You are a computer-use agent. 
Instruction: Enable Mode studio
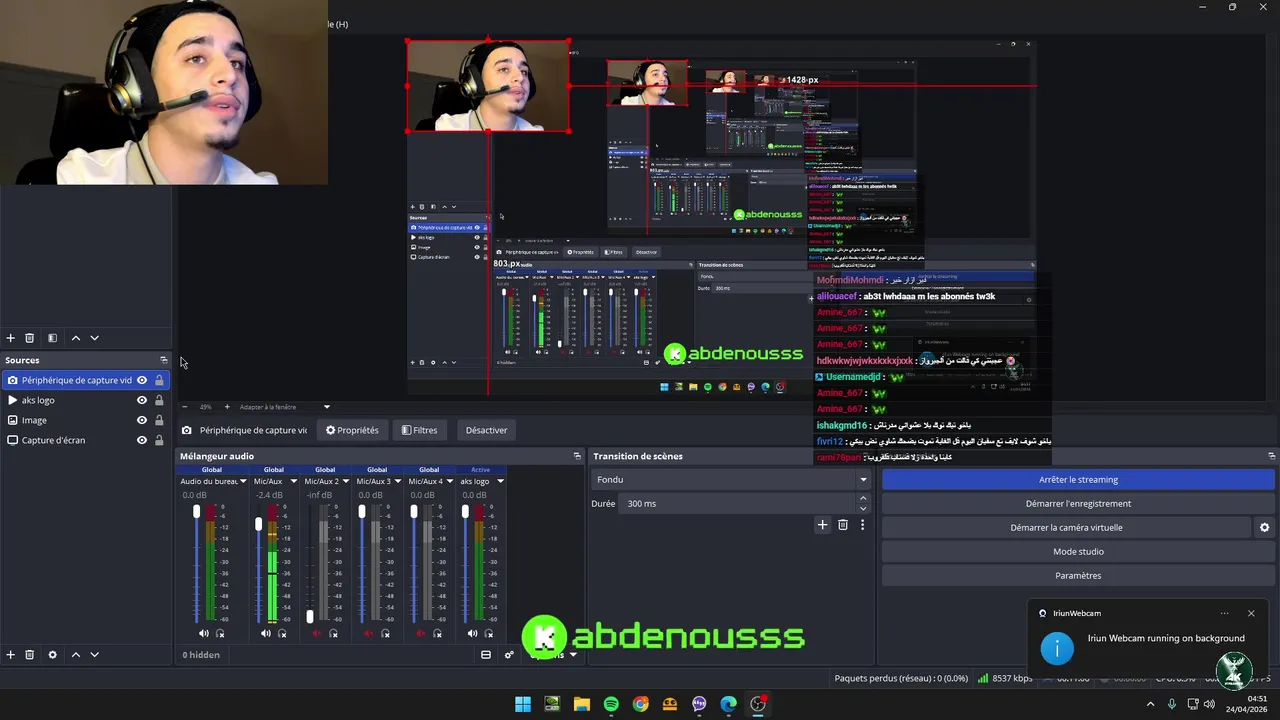1078,551
